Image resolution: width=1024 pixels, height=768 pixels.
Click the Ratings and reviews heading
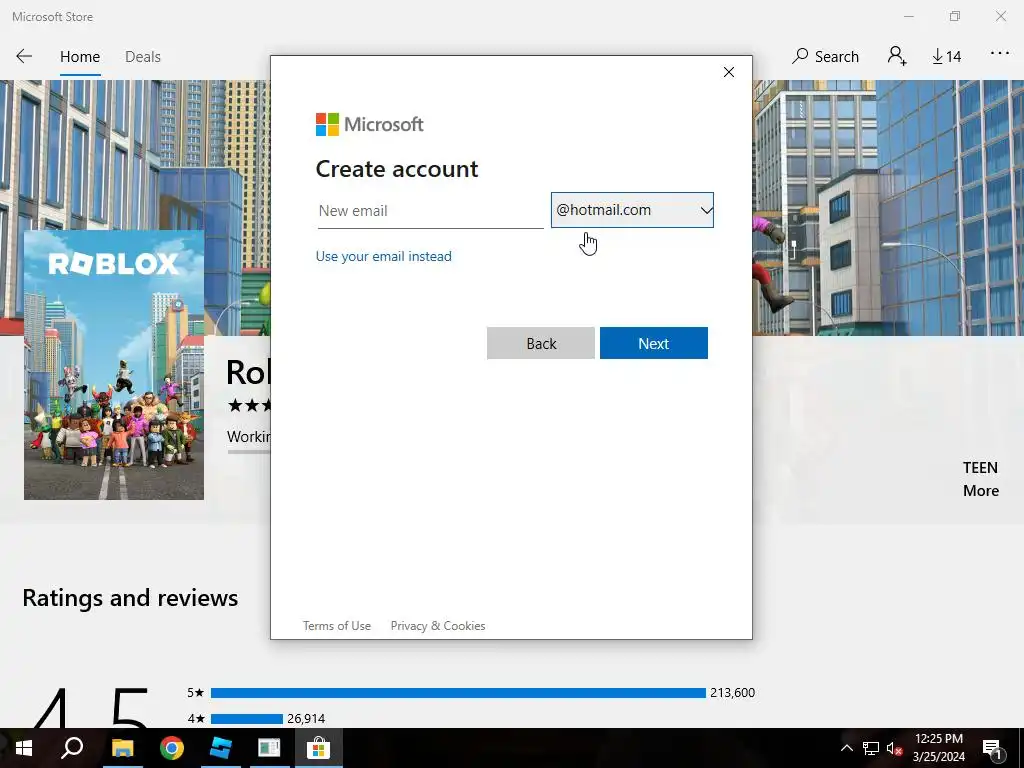(130, 598)
